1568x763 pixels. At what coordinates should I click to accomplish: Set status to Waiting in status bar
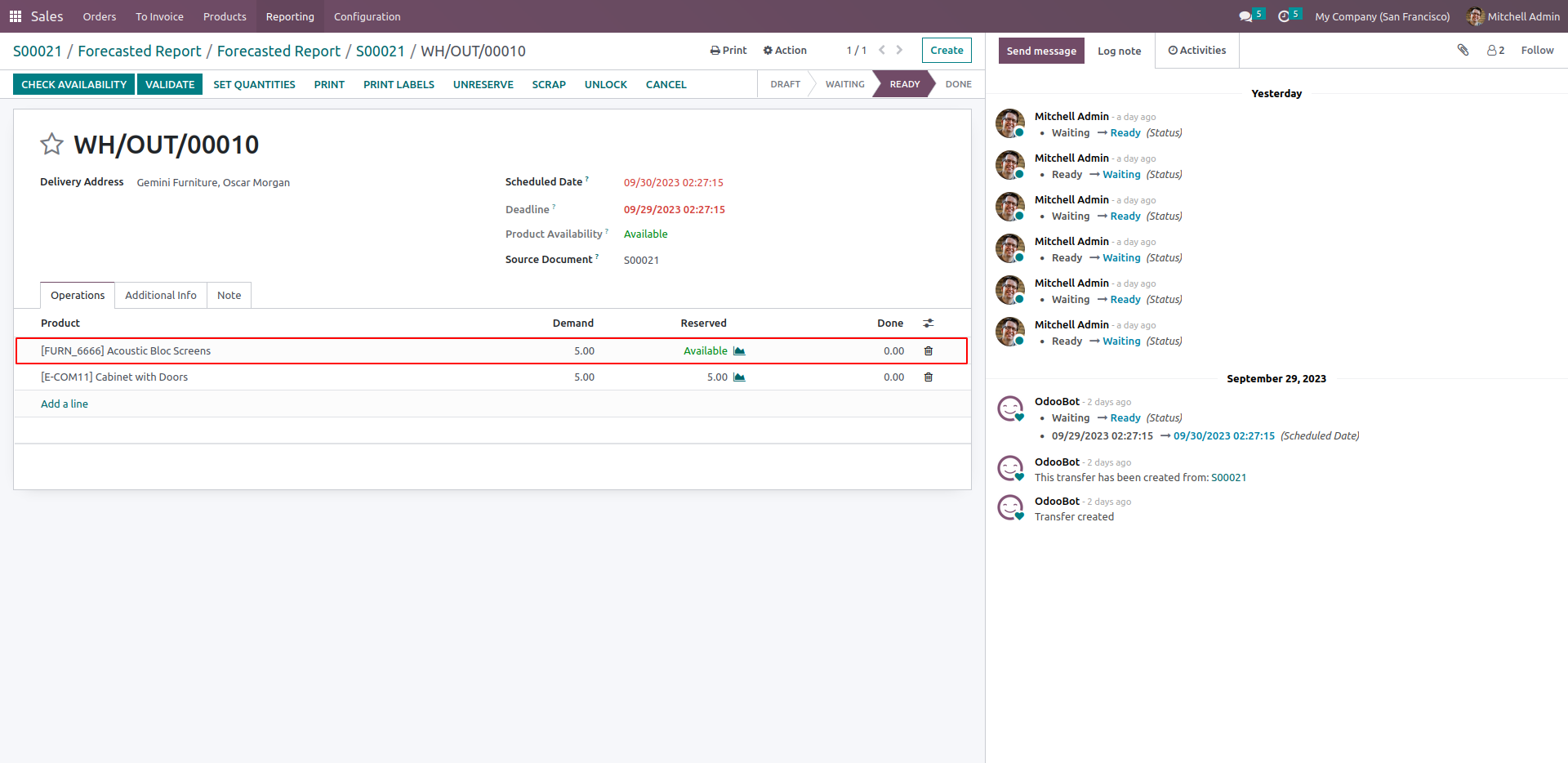[x=844, y=84]
